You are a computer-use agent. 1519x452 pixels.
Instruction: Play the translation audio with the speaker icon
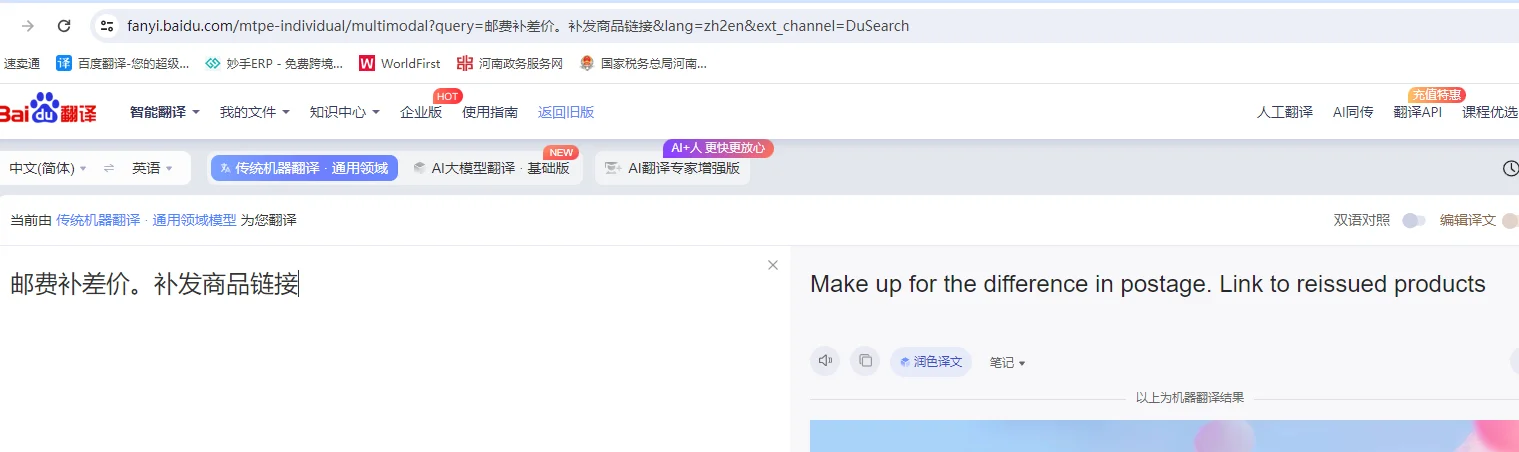coord(825,361)
